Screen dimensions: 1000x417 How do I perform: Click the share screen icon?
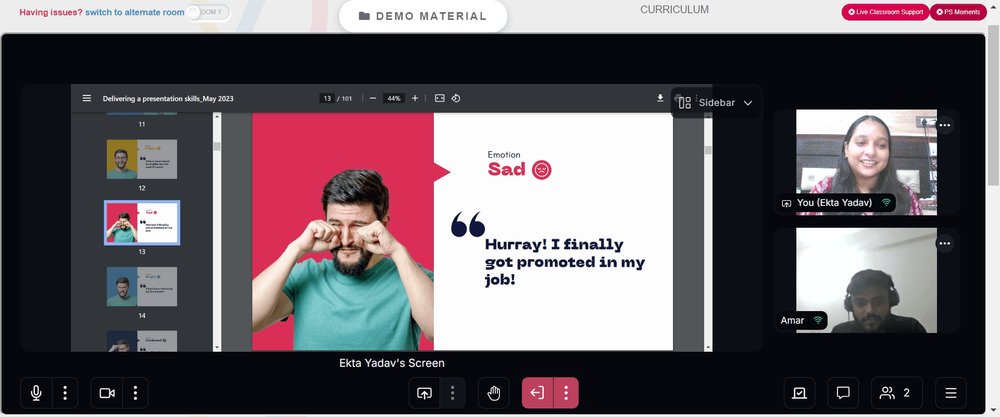coord(424,393)
